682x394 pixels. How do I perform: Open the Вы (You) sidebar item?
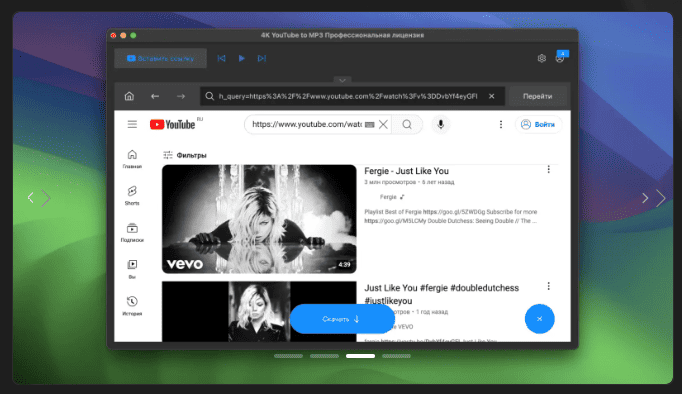(x=132, y=269)
